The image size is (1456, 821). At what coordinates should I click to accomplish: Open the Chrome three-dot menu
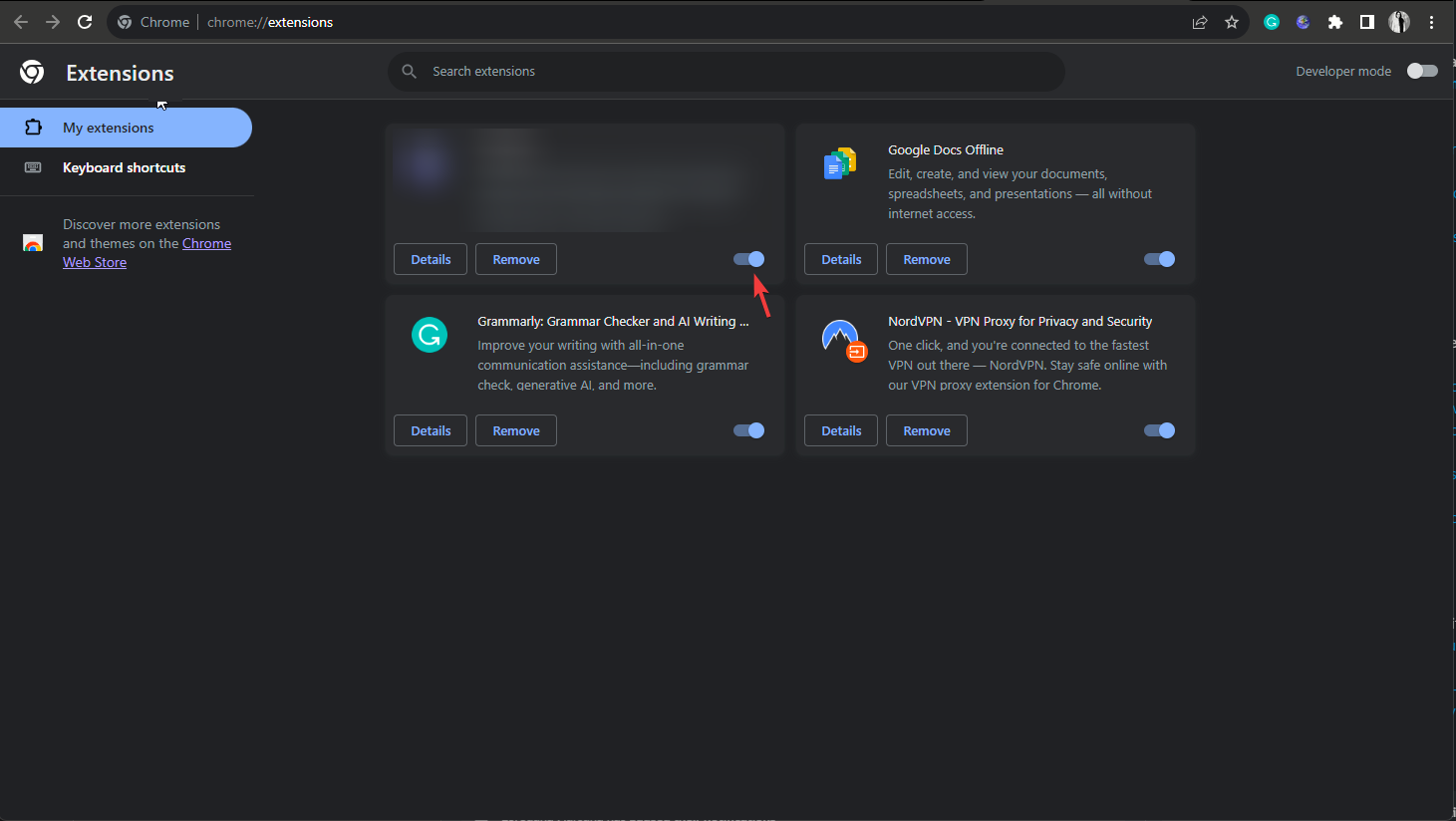coord(1431,21)
